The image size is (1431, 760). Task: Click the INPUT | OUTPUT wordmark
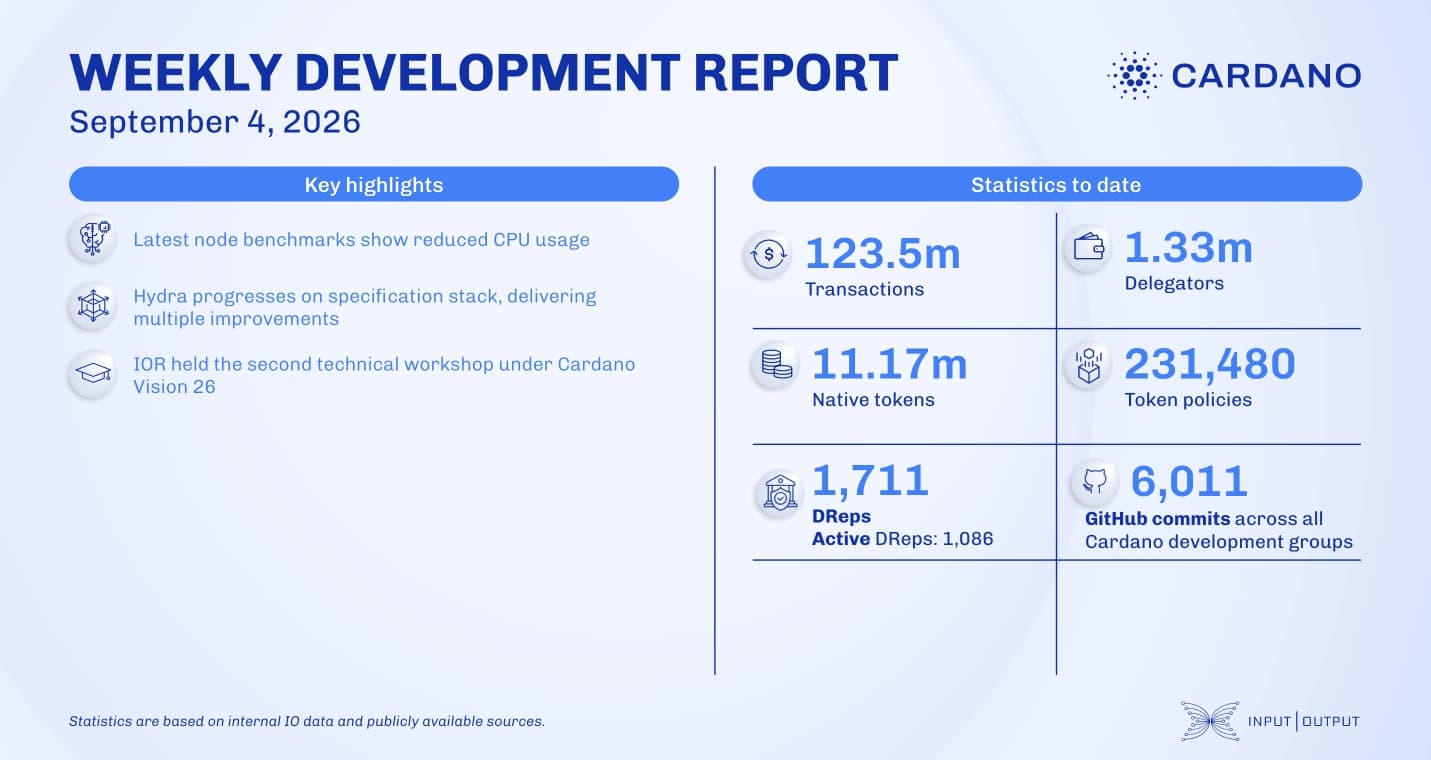click(x=1304, y=721)
